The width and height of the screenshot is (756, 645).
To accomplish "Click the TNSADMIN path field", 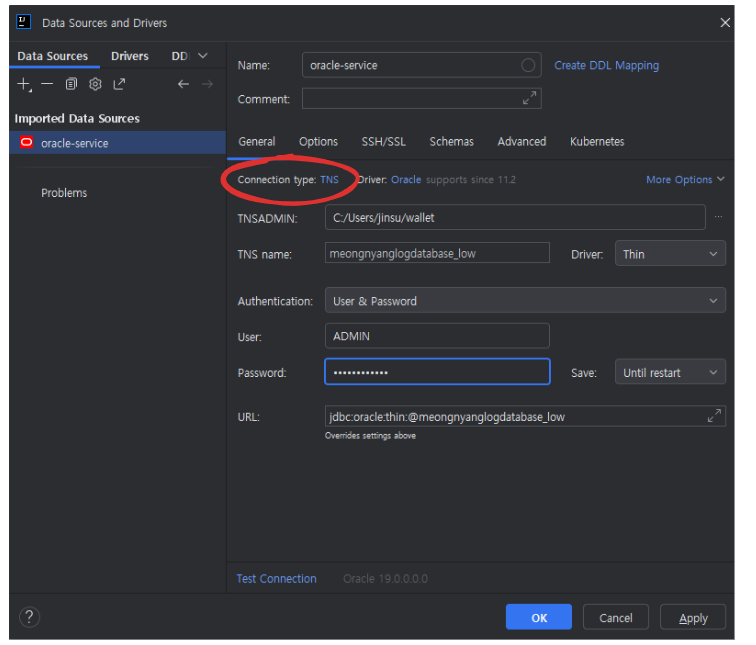I will (515, 217).
